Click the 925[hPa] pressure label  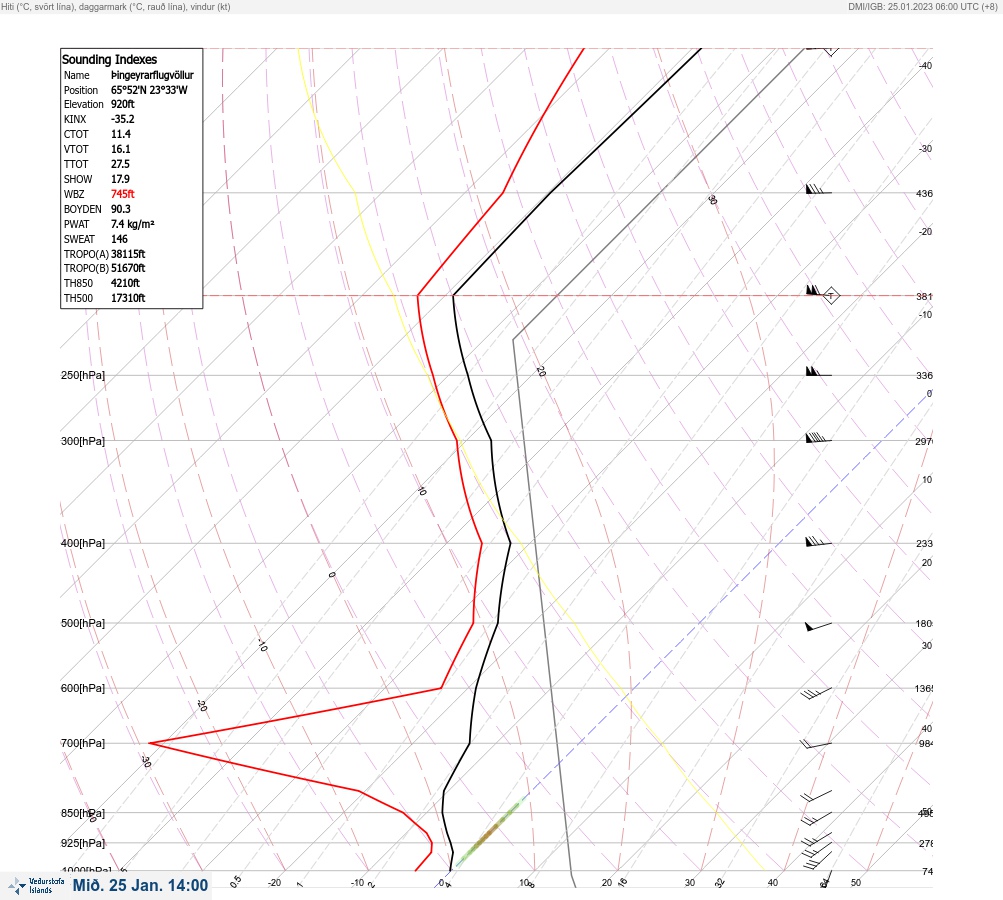[x=83, y=843]
